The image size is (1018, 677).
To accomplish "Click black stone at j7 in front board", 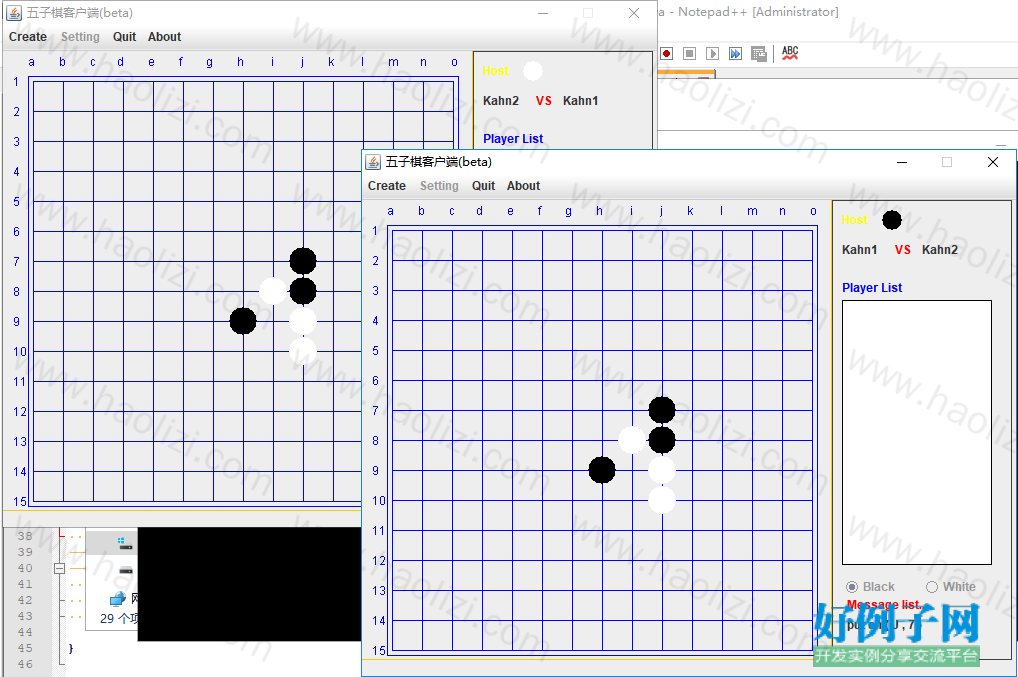I will click(x=662, y=410).
